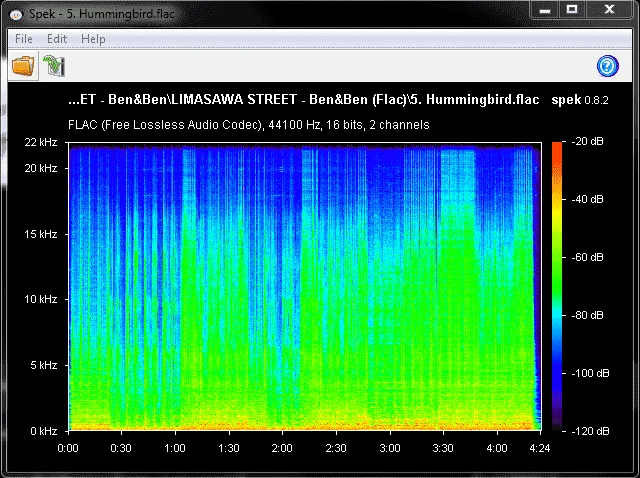
Task: Click the 5 kHz frequency axis label
Action: (44, 365)
